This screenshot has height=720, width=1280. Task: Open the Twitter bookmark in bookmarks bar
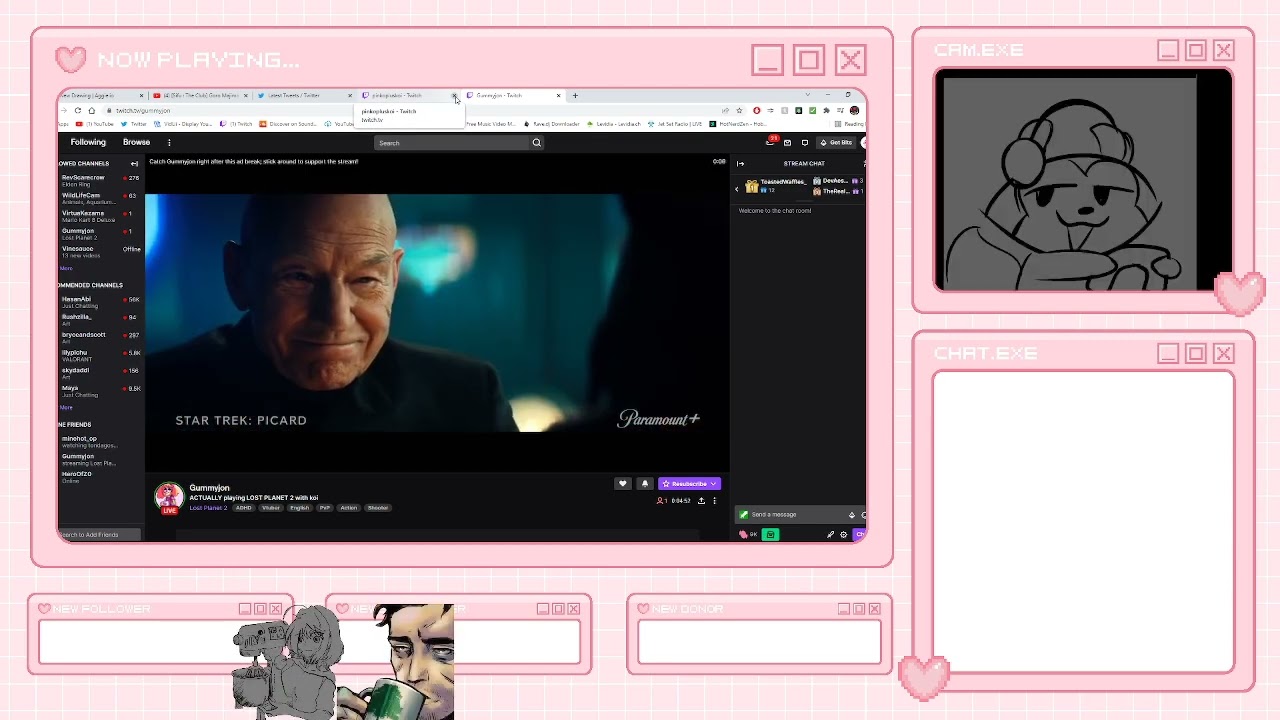pyautogui.click(x=135, y=124)
